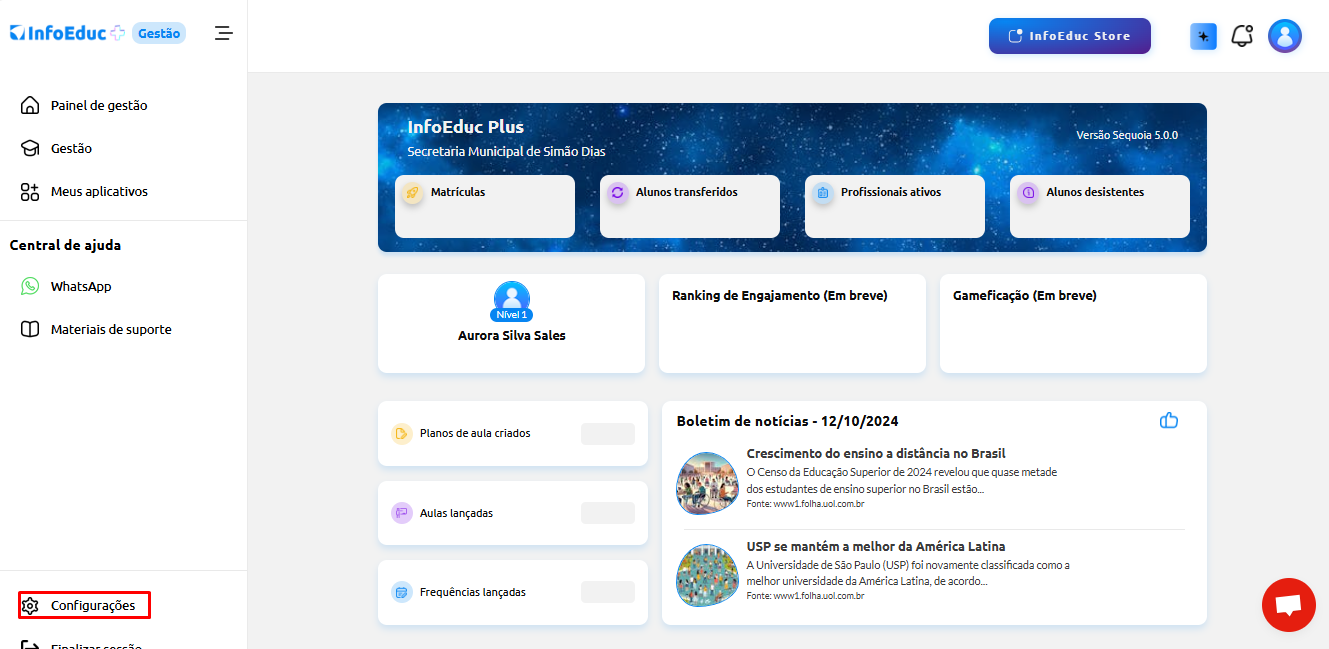Viewport: 1329px width, 649px height.
Task: Open notifications bell icon
Action: 1242,36
